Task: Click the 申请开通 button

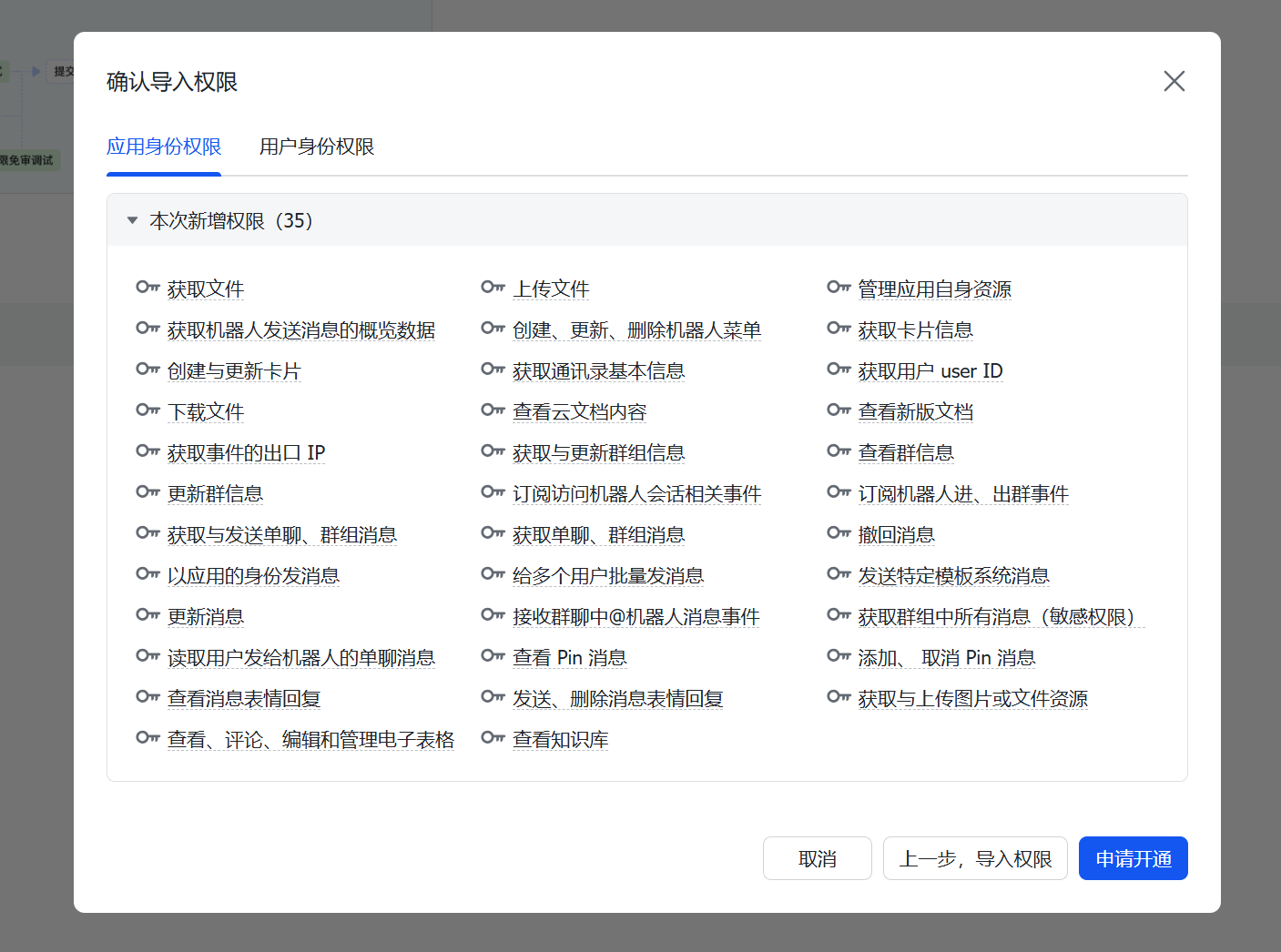Action: click(x=1133, y=858)
